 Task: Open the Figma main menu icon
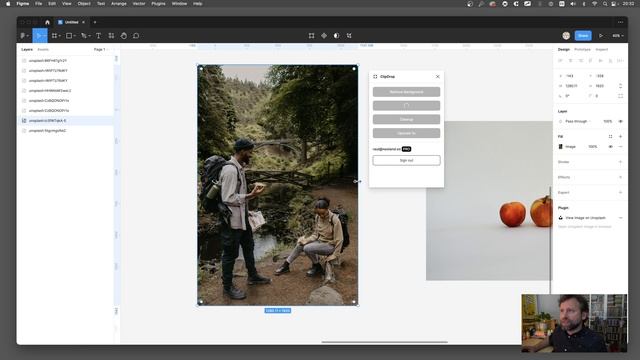pos(23,36)
